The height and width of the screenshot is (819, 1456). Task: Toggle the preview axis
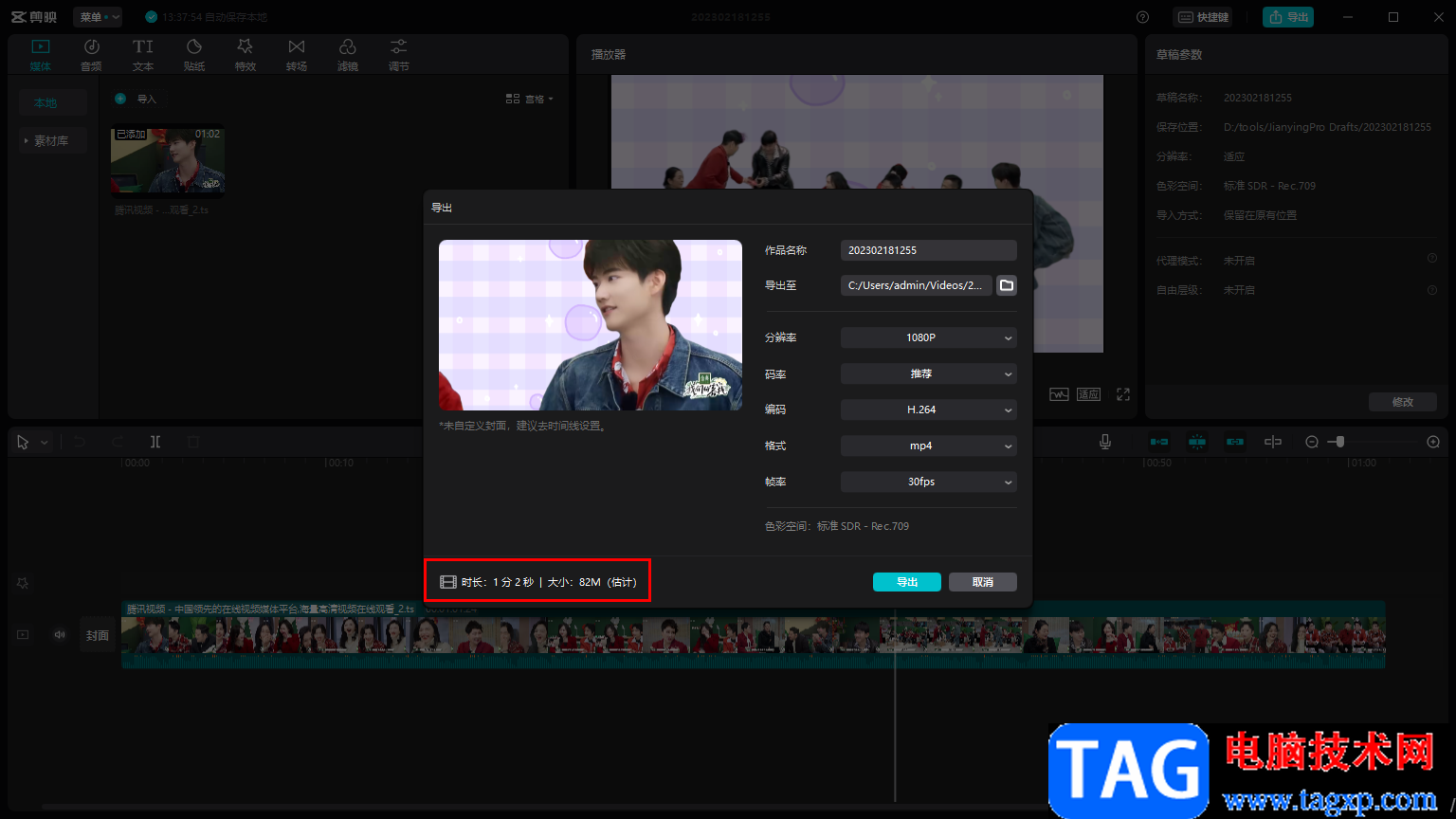[x=1273, y=442]
